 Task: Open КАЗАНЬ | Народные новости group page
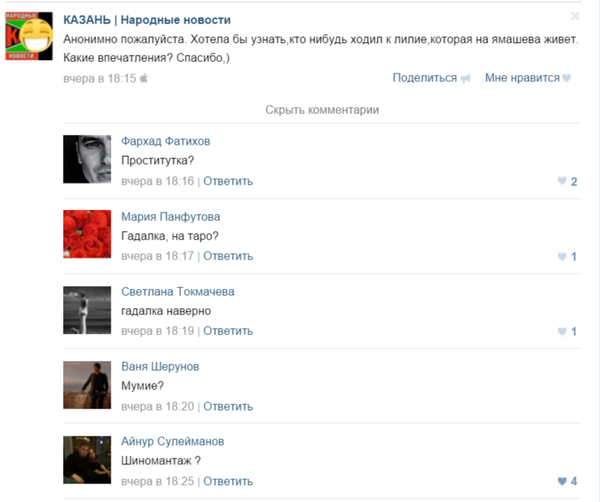pos(147,20)
